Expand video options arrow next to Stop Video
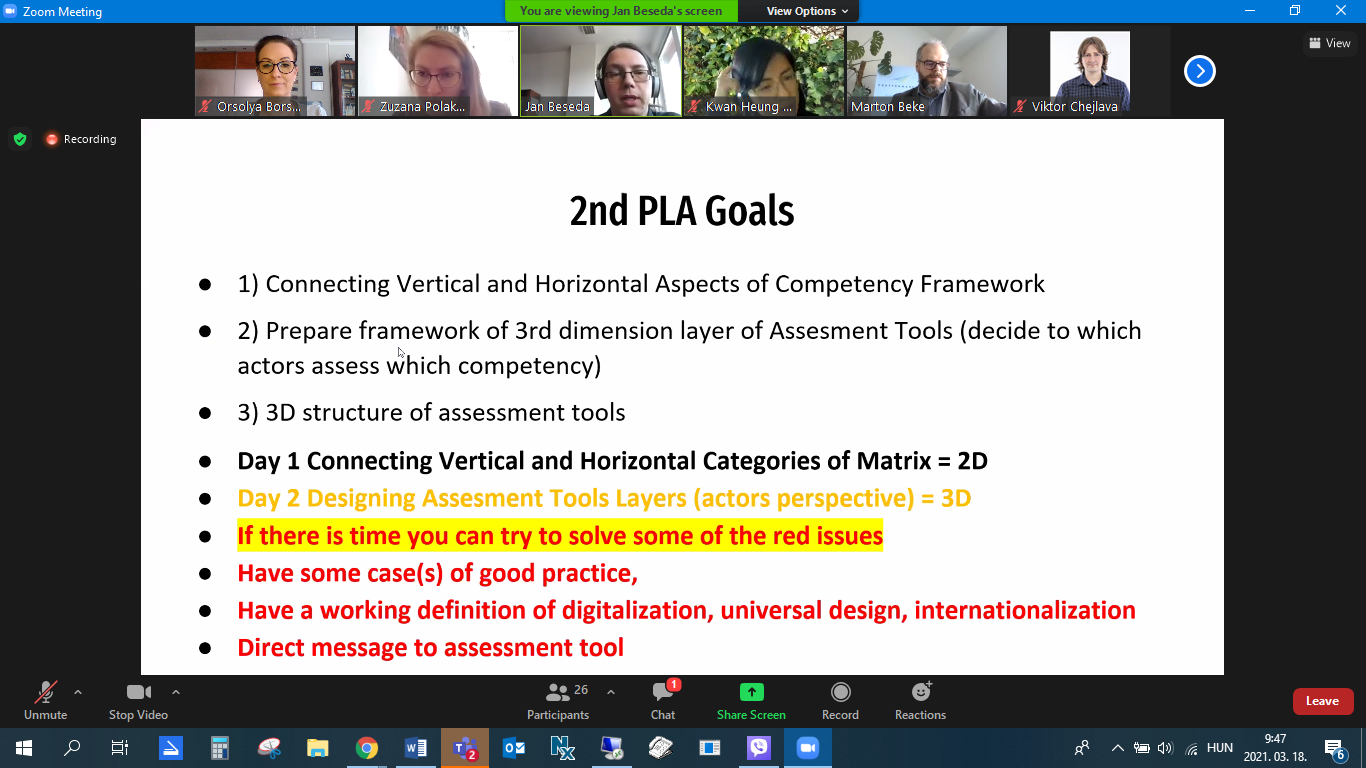This screenshot has width=1366, height=768. point(176,692)
